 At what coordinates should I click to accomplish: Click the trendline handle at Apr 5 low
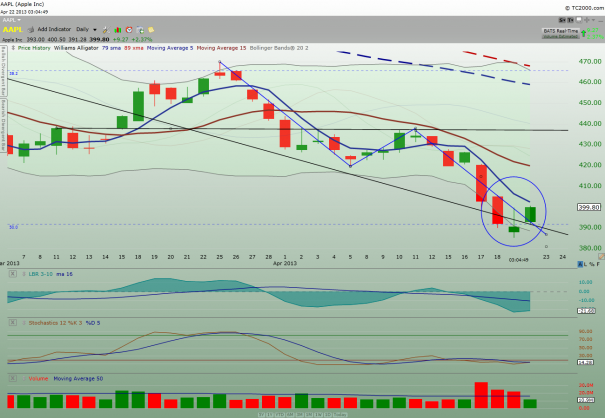click(350, 166)
